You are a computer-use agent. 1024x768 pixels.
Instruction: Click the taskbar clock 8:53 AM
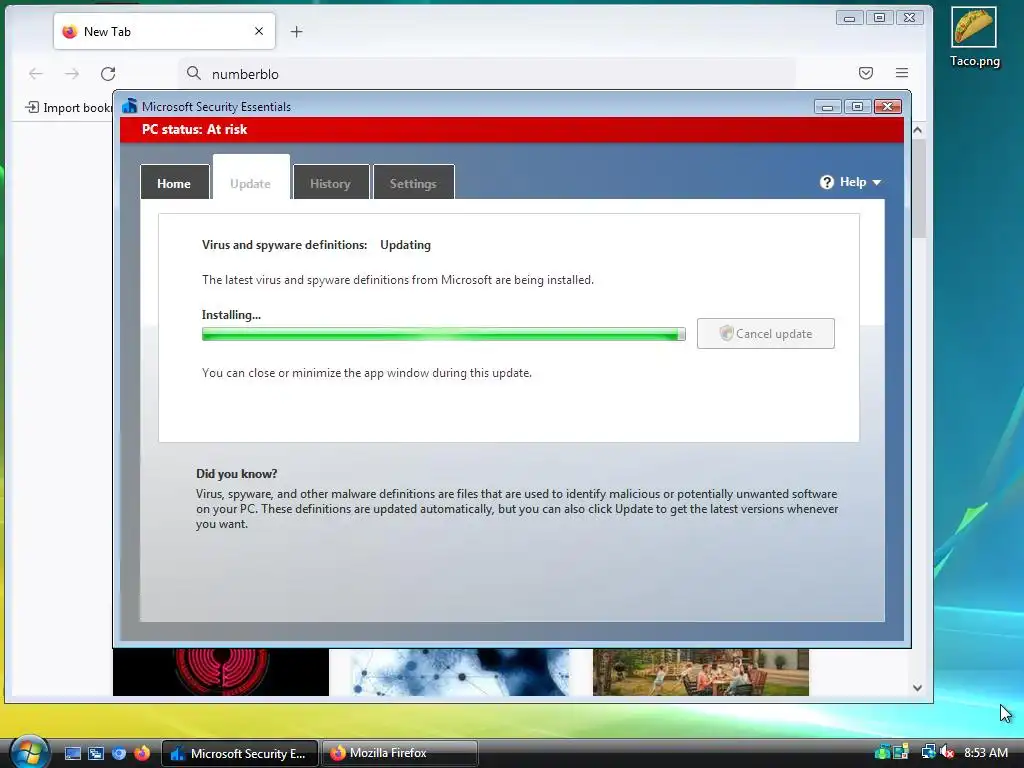(x=986, y=752)
